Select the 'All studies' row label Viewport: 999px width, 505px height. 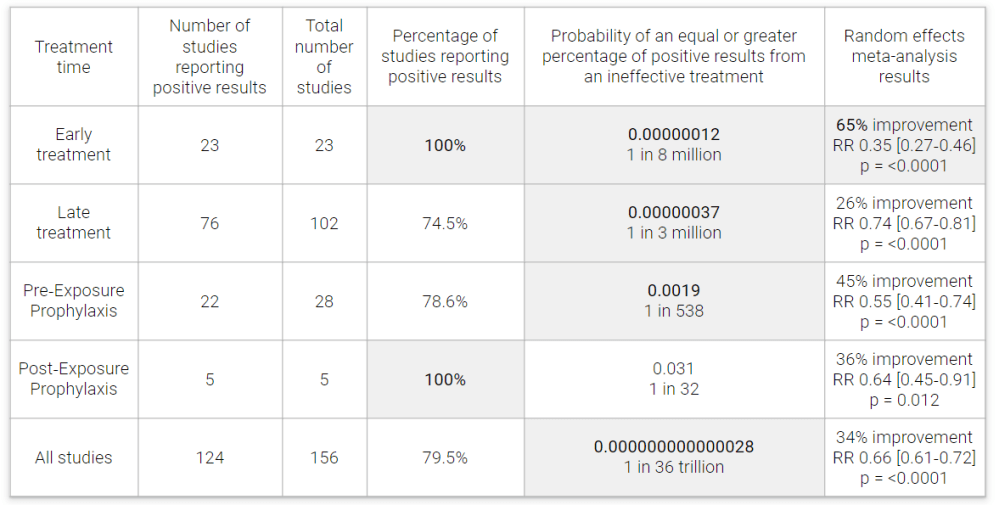(x=74, y=457)
